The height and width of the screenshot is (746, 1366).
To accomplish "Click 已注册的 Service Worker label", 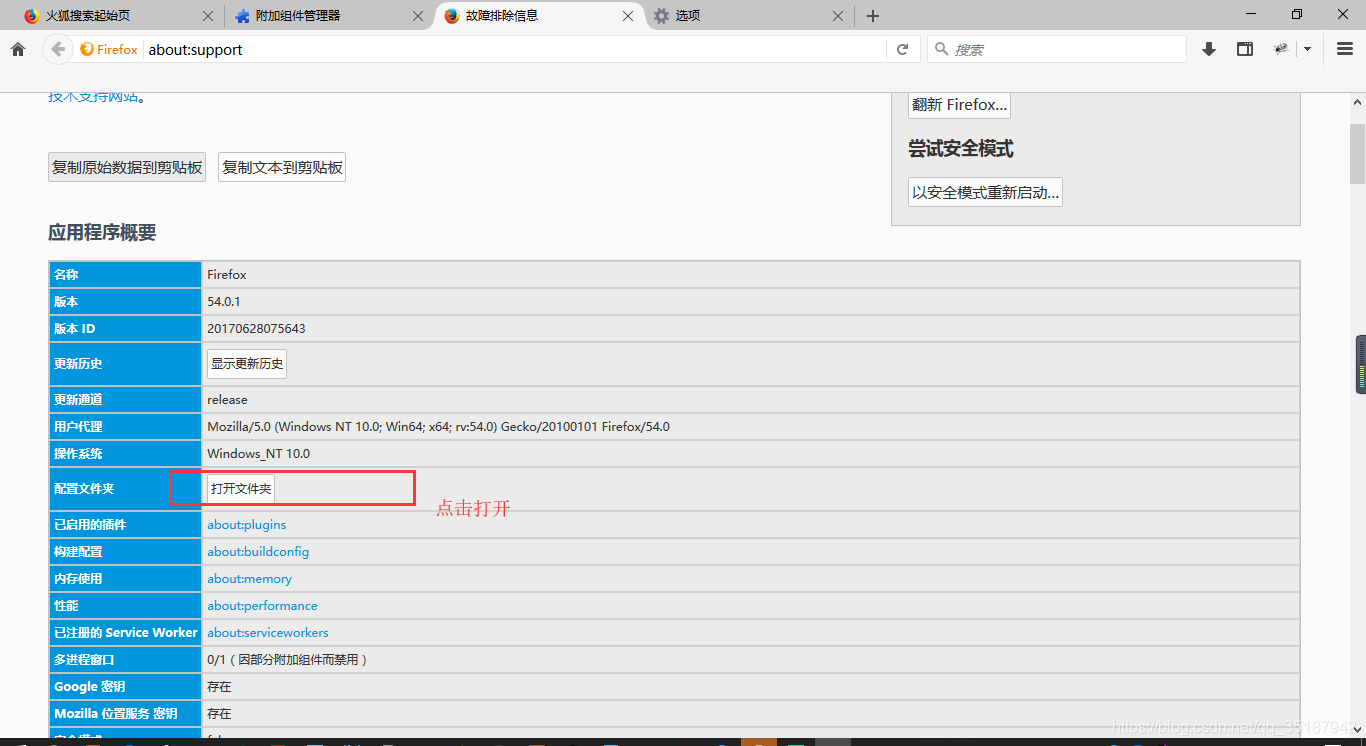I will (x=126, y=633).
